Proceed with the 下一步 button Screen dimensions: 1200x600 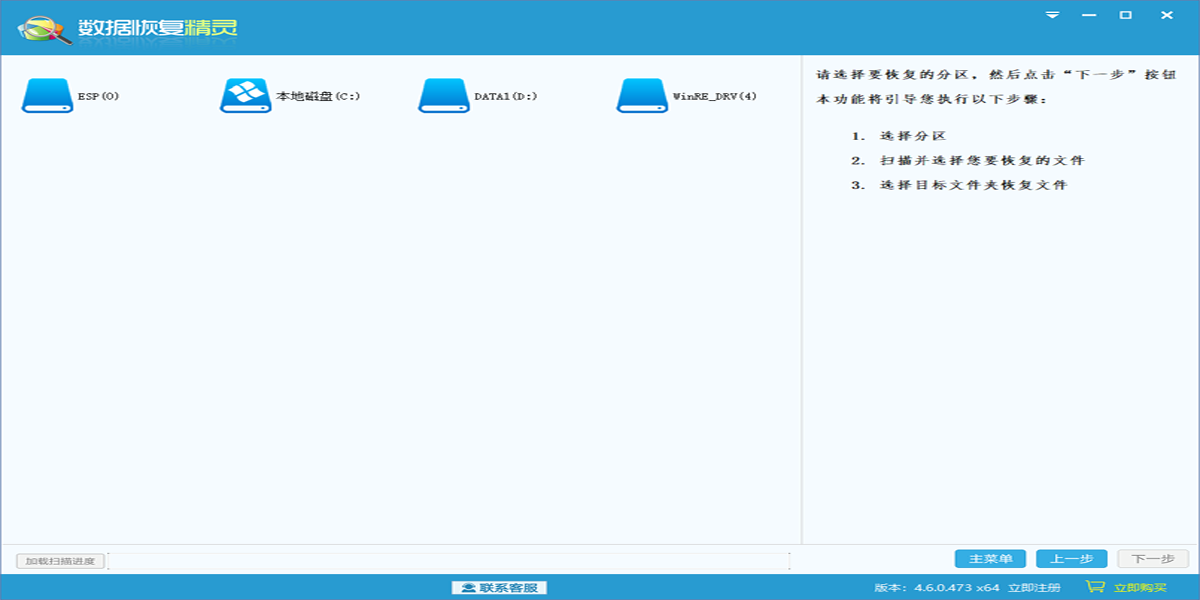(1153, 559)
